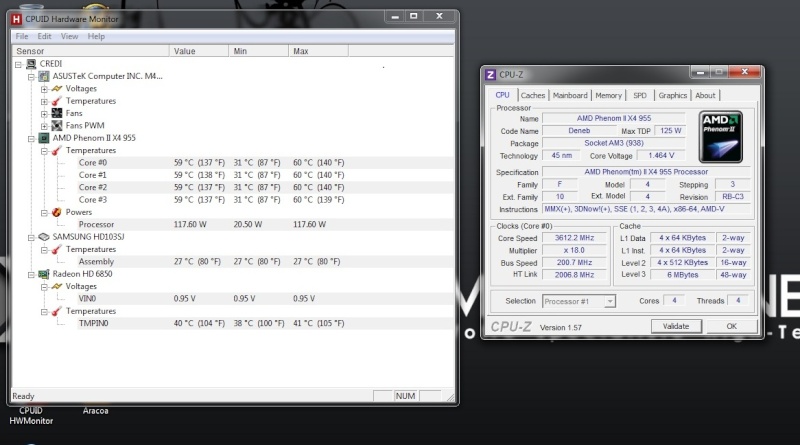This screenshot has width=800, height=445.
Task: Collapse the CREDI root node
Action: 18,64
